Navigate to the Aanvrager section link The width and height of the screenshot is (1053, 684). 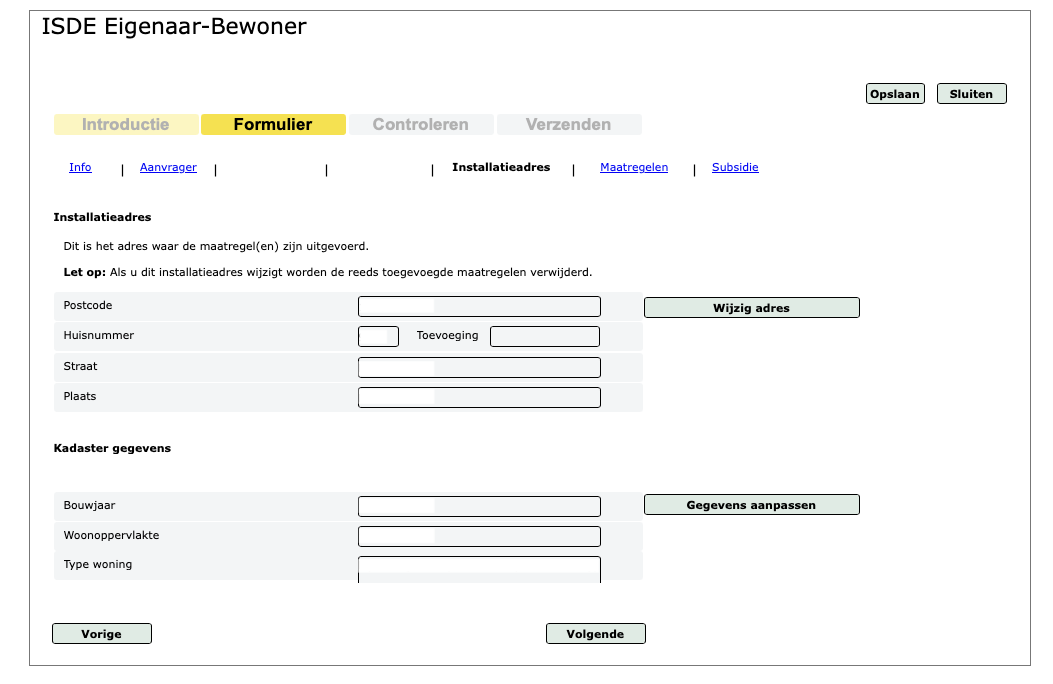click(168, 167)
